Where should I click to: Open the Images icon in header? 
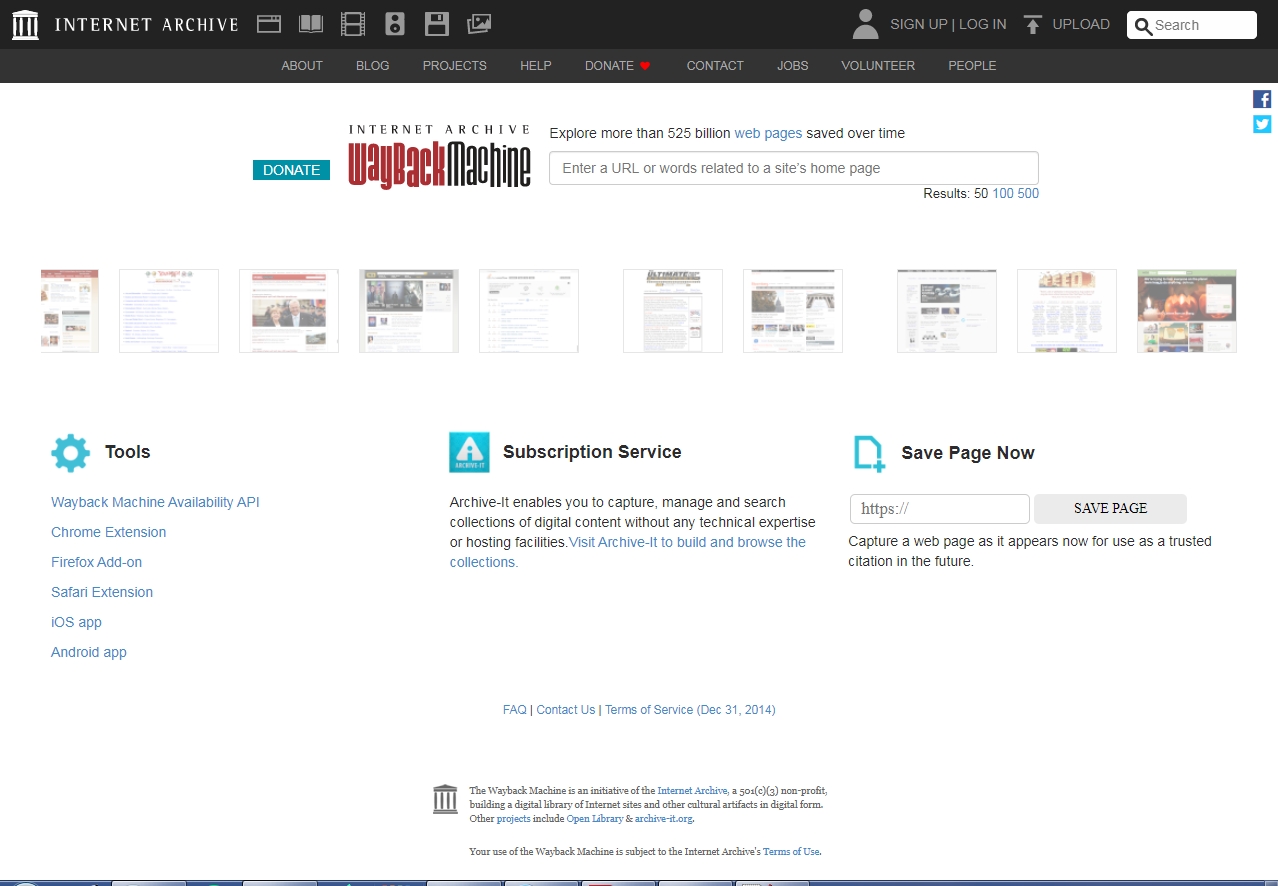(x=479, y=24)
